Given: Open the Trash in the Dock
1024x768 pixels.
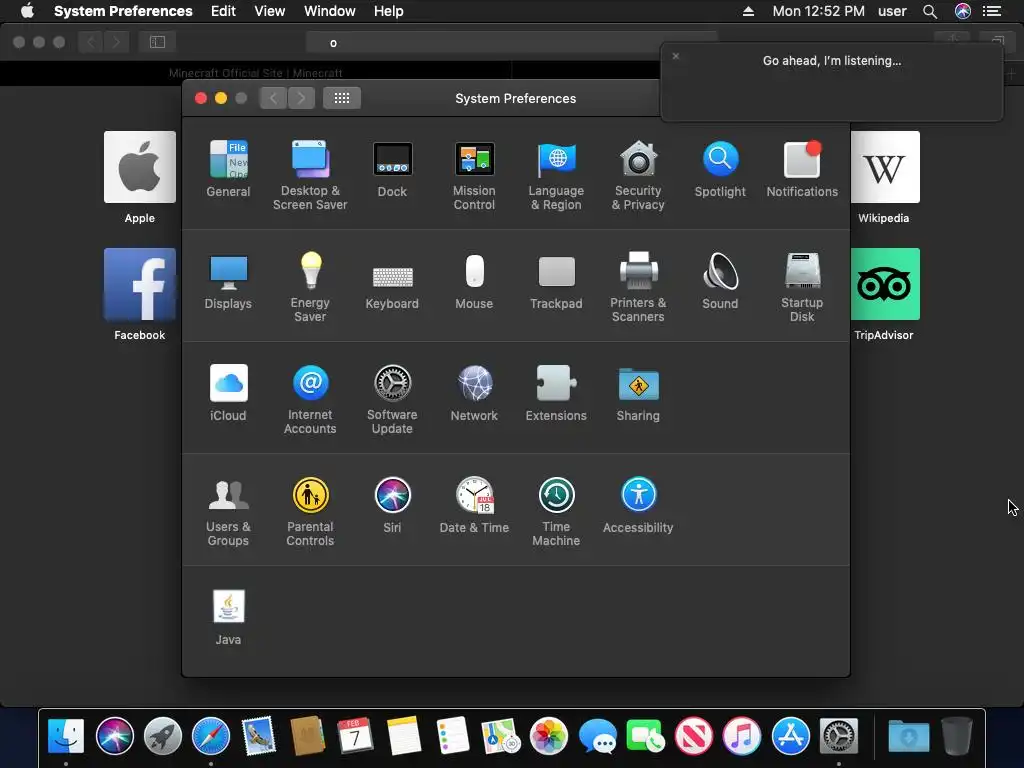Looking at the screenshot, I should [x=957, y=735].
